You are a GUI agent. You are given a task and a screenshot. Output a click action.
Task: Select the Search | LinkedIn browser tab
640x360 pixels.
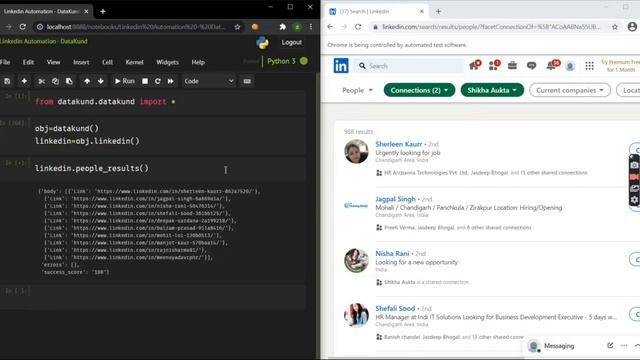click(376, 11)
